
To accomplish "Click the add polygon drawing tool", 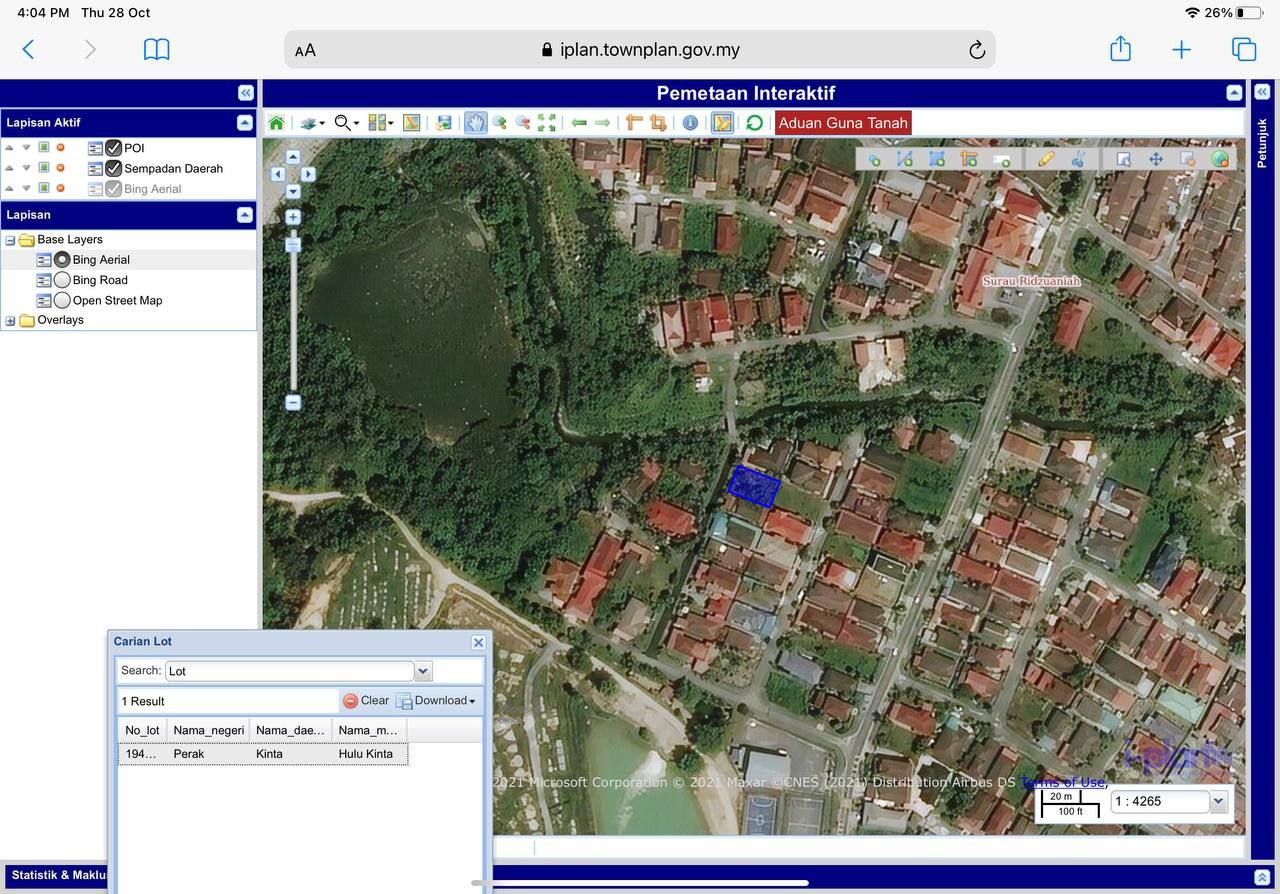I will point(937,159).
